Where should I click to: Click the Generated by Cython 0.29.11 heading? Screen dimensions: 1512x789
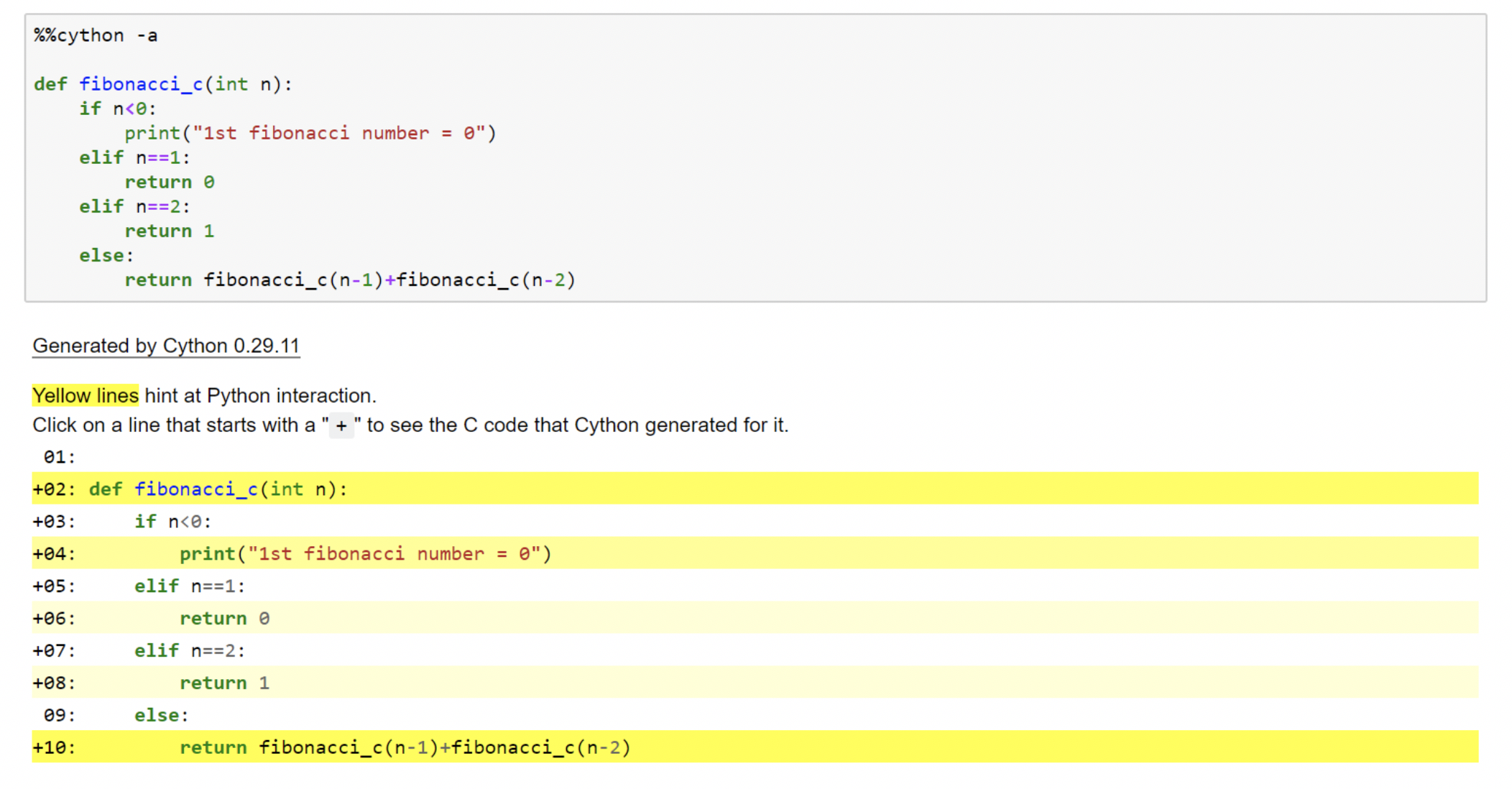tap(166, 346)
